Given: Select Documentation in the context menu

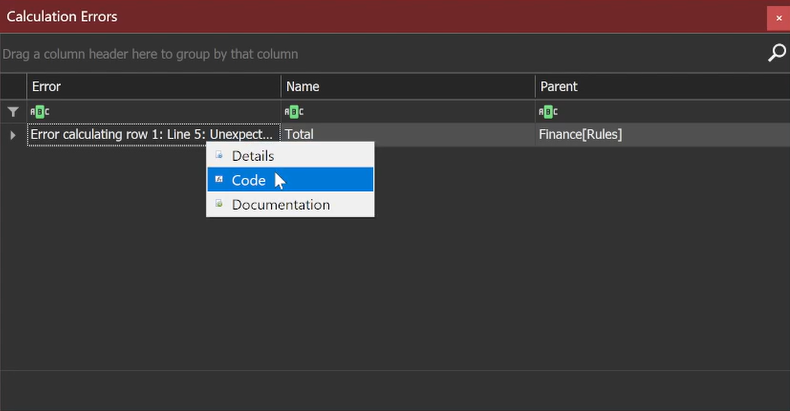Looking at the screenshot, I should point(280,205).
